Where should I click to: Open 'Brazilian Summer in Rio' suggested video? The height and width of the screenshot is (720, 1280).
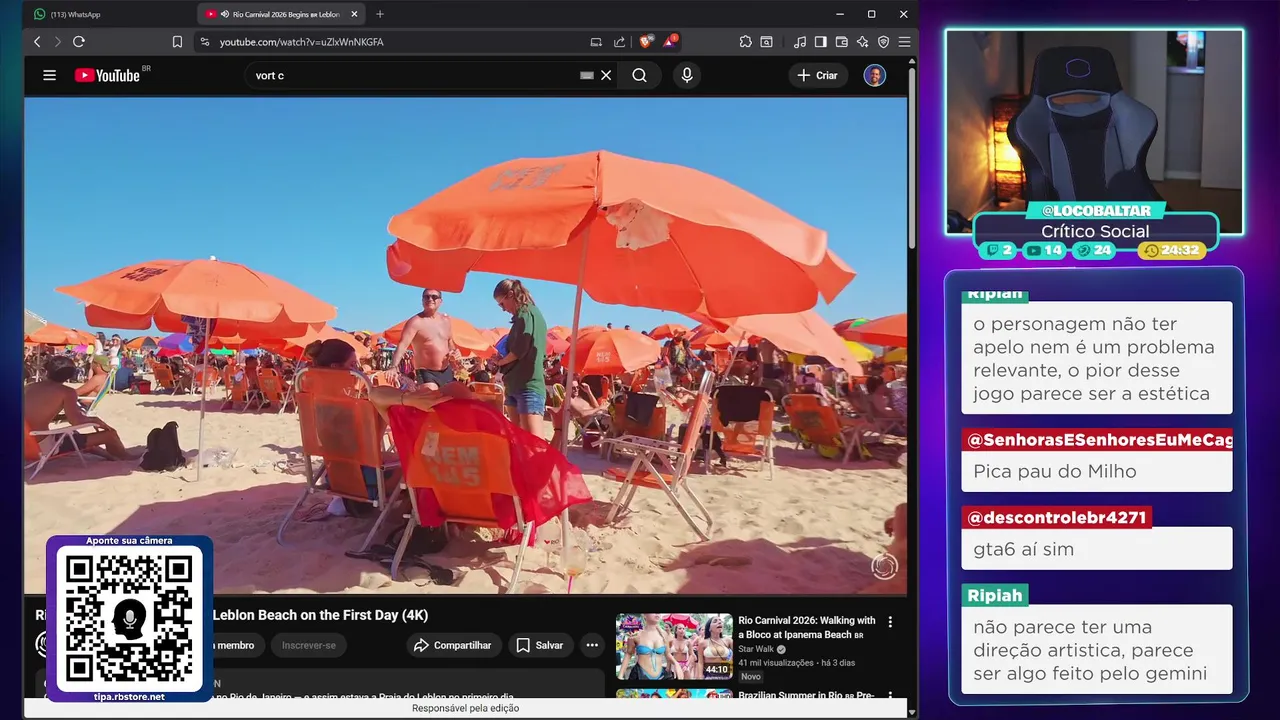click(x=806, y=695)
